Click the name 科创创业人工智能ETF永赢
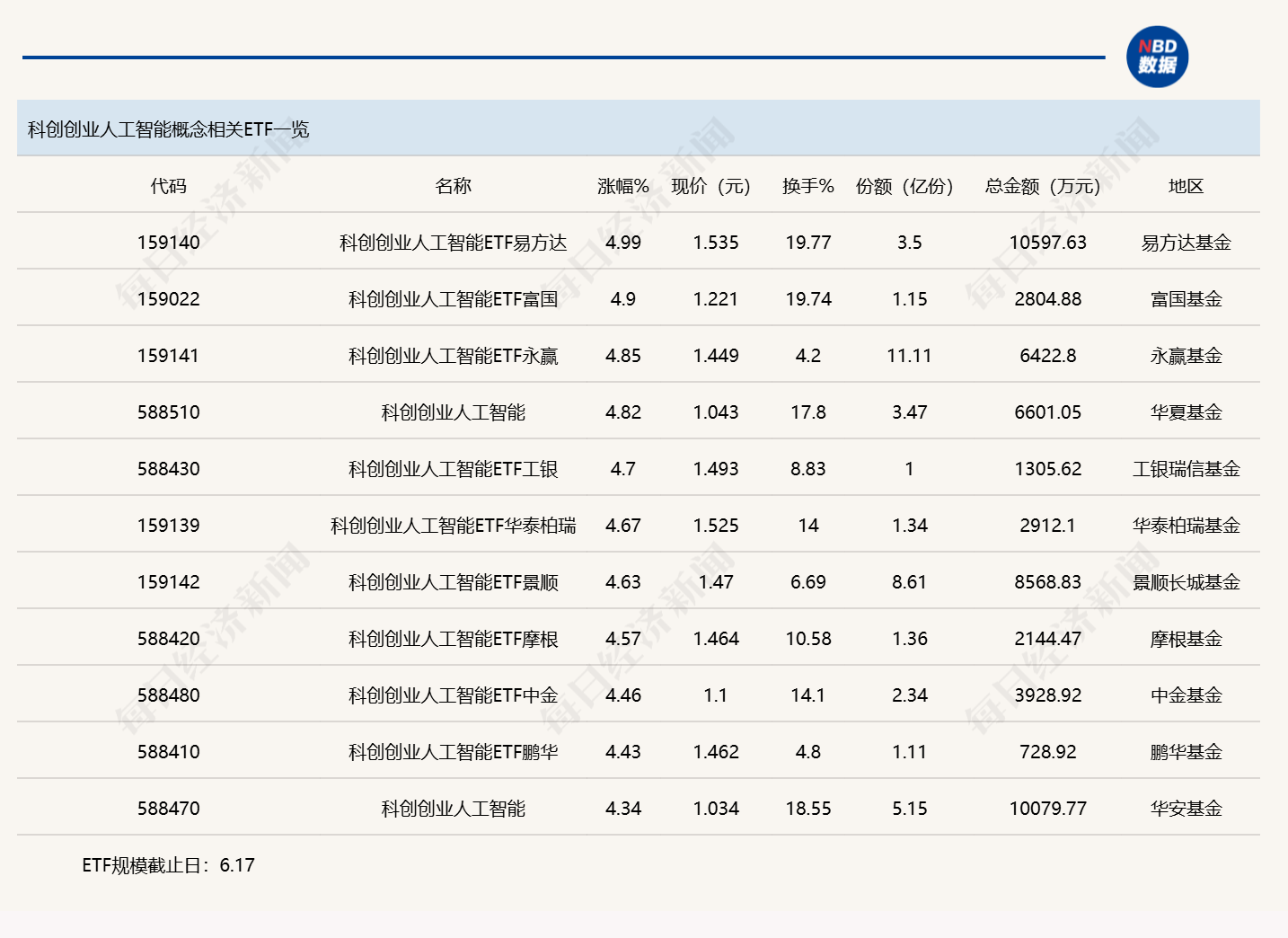1288x938 pixels. coord(454,356)
